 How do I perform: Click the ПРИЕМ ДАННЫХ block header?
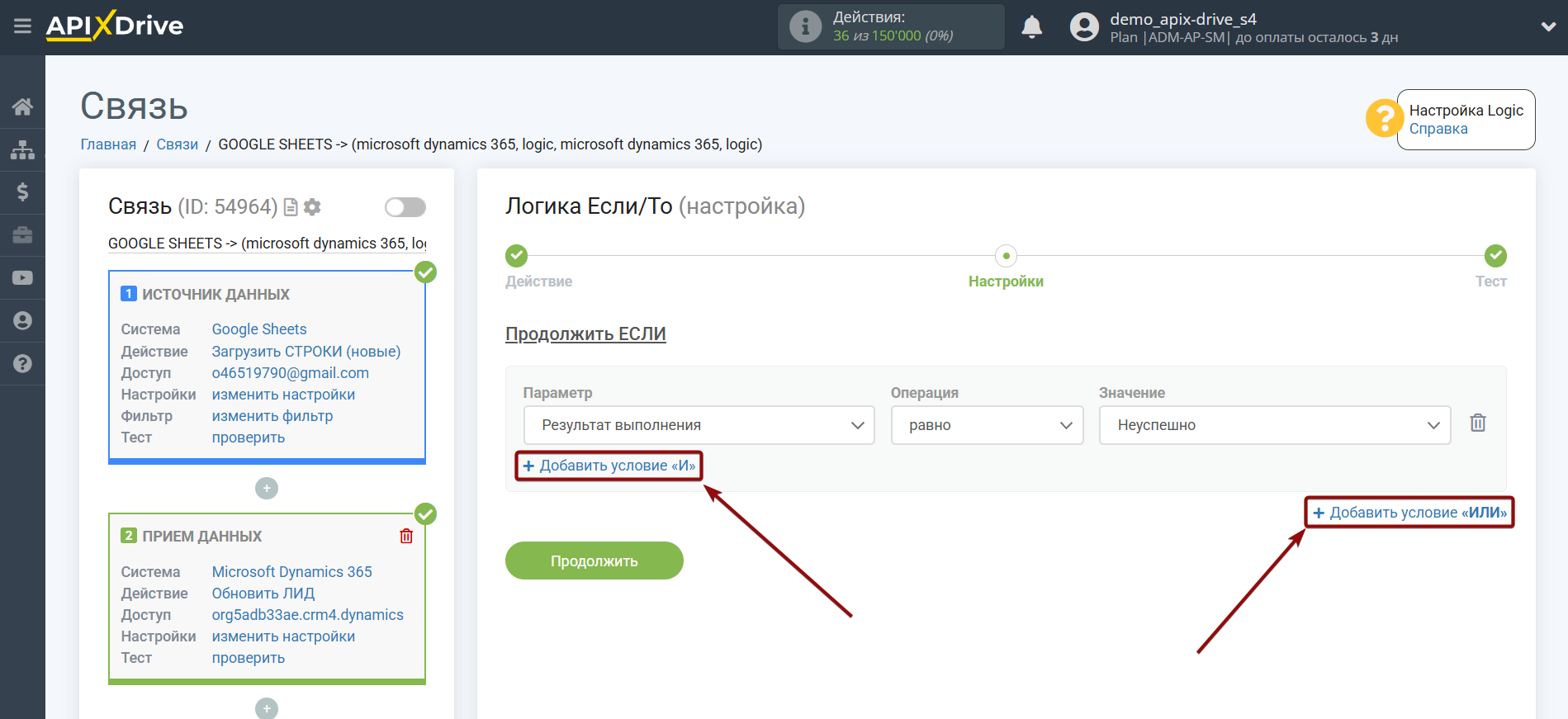click(x=201, y=537)
